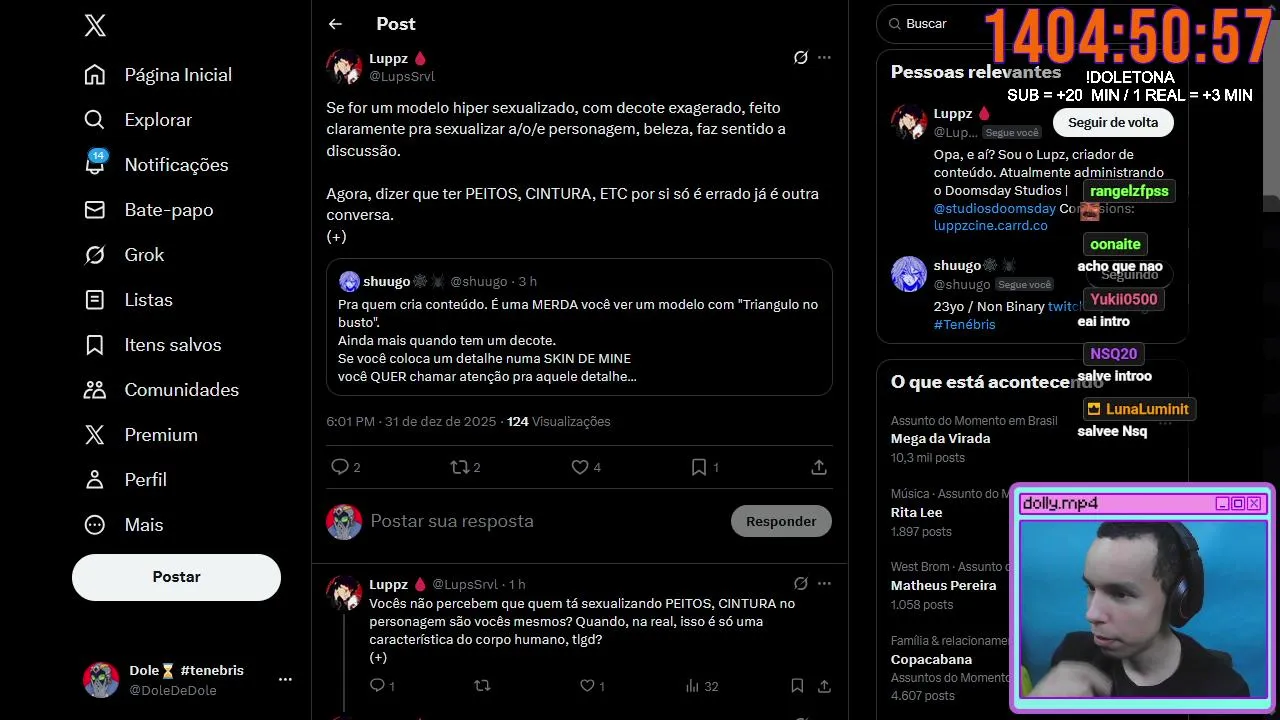Image resolution: width=1280 pixels, height=720 pixels.
Task: Click Seguir de volta button
Action: click(x=1113, y=123)
